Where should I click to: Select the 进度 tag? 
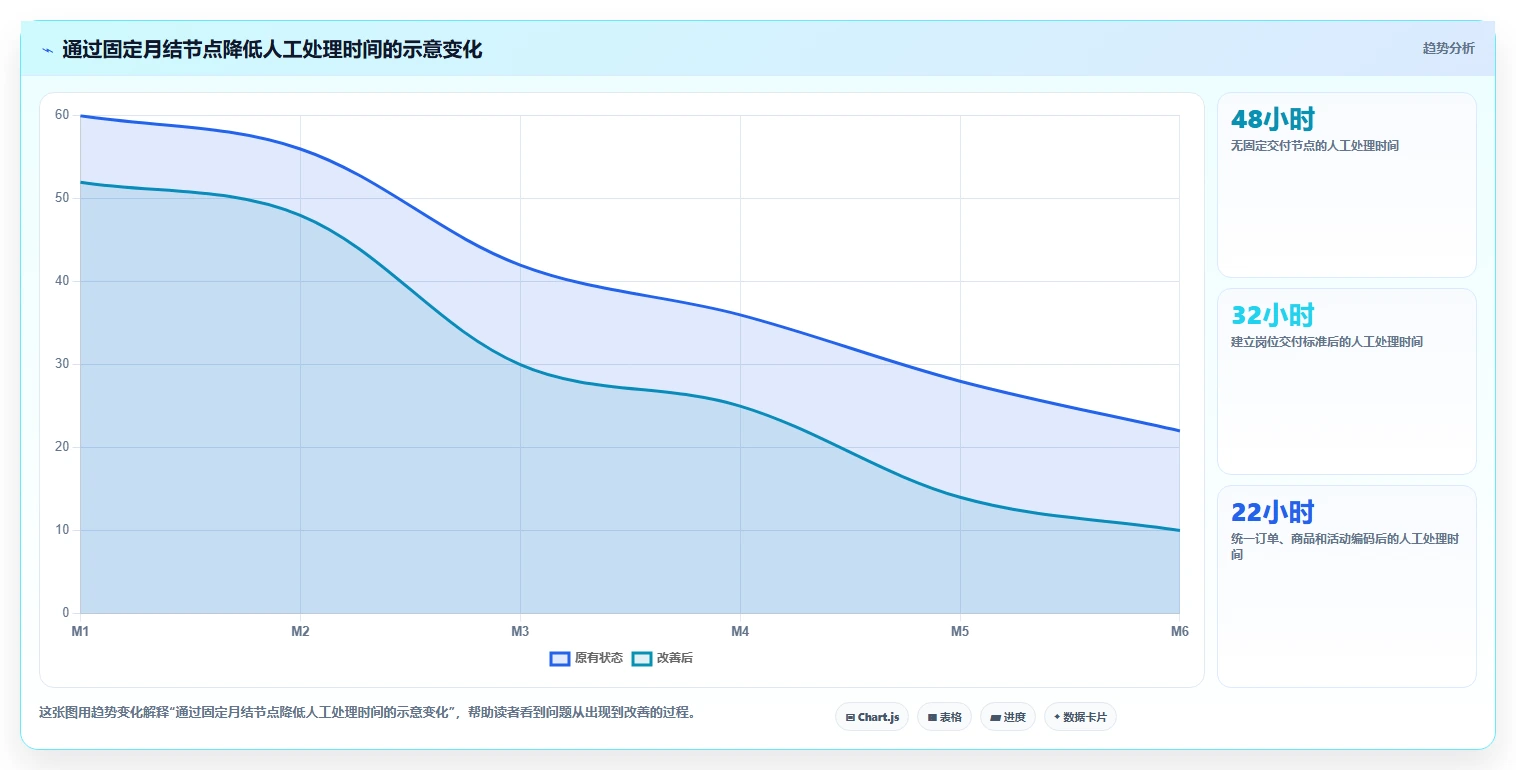pos(1007,717)
